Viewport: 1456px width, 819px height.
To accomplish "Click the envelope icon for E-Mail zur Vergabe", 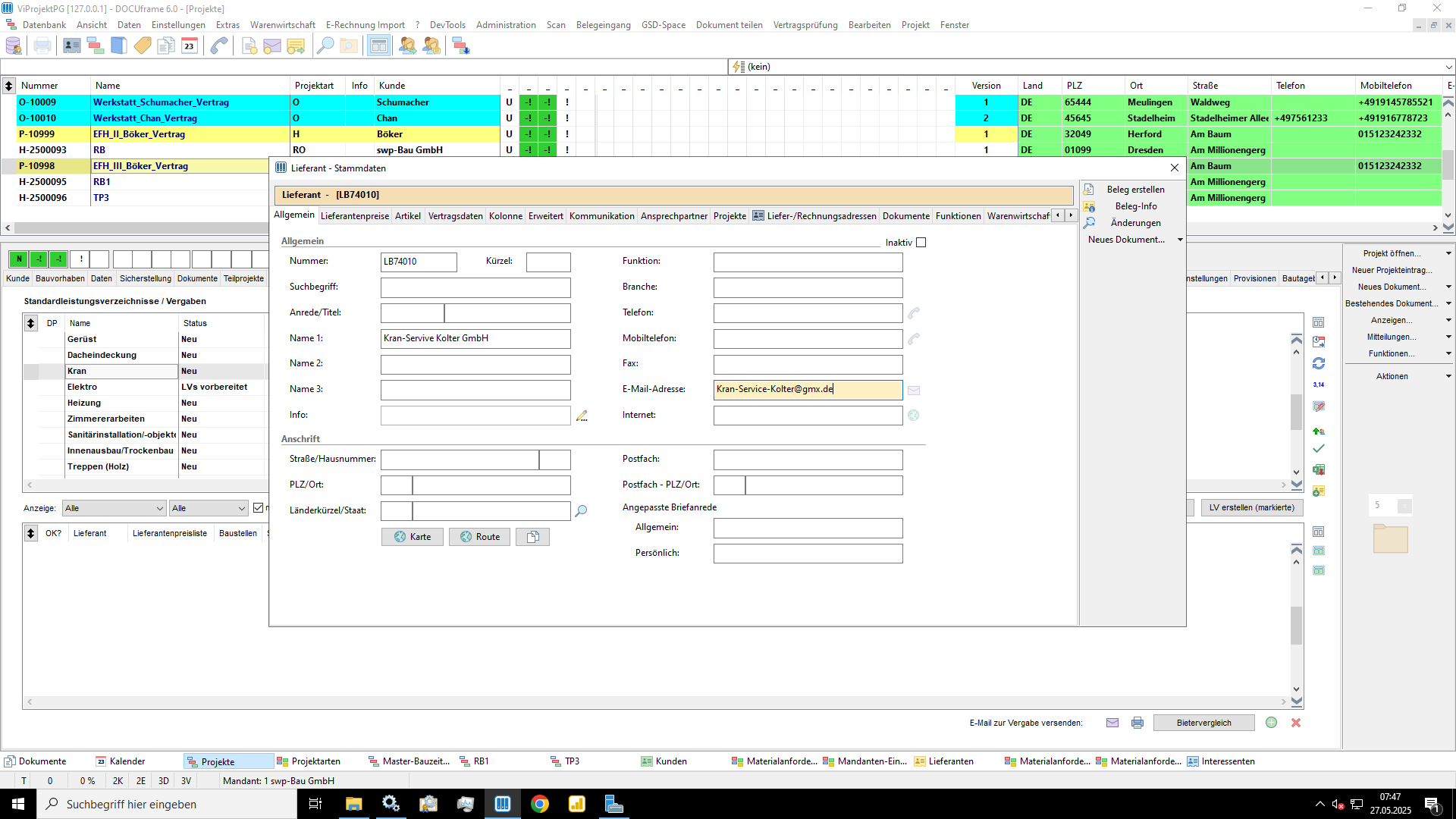I will click(1112, 723).
